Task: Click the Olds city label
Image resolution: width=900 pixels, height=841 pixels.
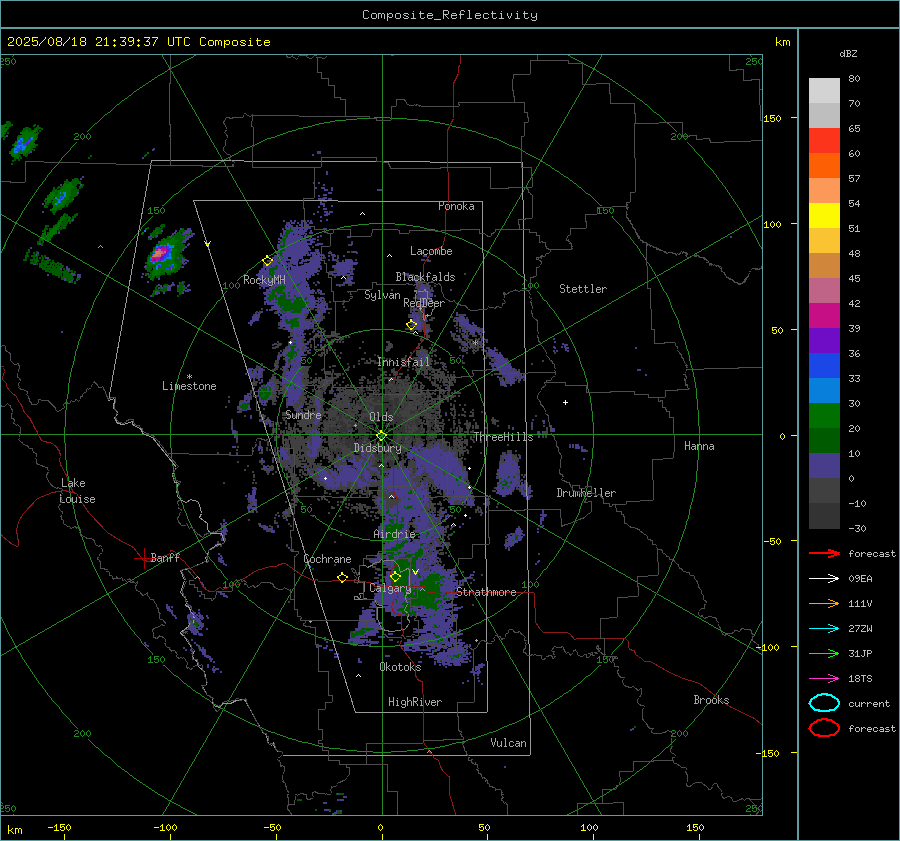Action: [x=381, y=417]
